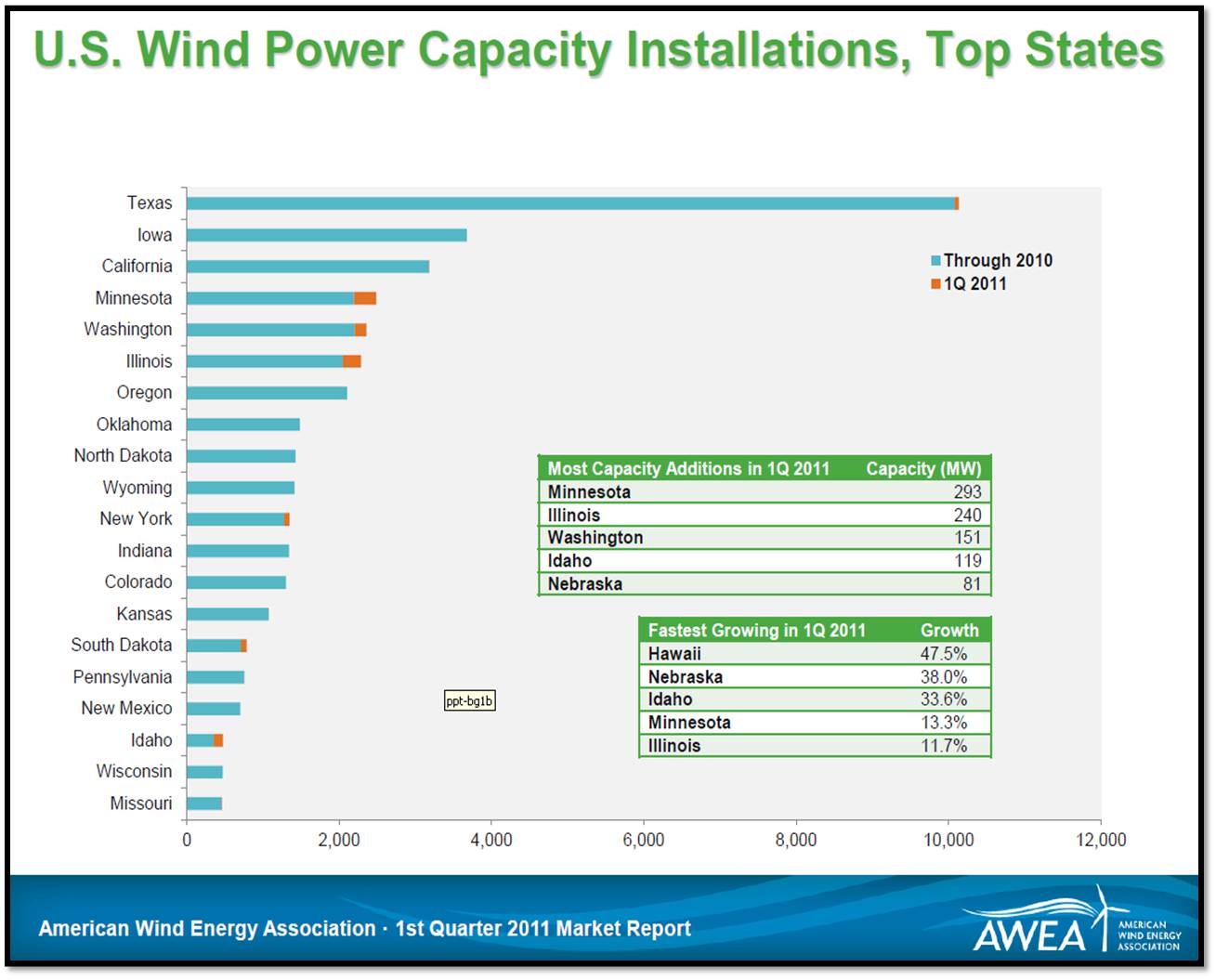Click the 'Most Capacity Additions in 1Q 2011' header
This screenshot has height=980, width=1216.
click(688, 469)
